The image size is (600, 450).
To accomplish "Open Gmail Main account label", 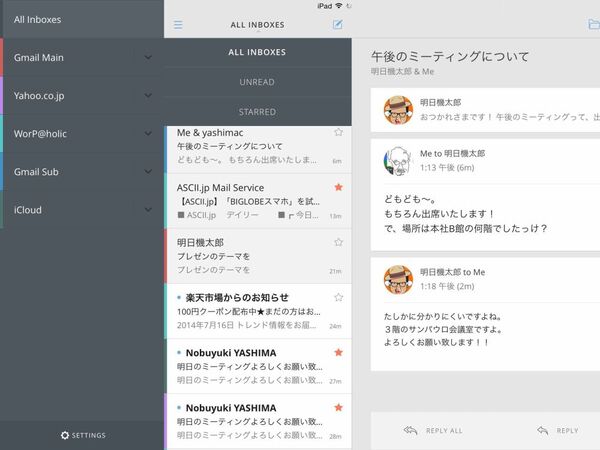I will click(39, 57).
